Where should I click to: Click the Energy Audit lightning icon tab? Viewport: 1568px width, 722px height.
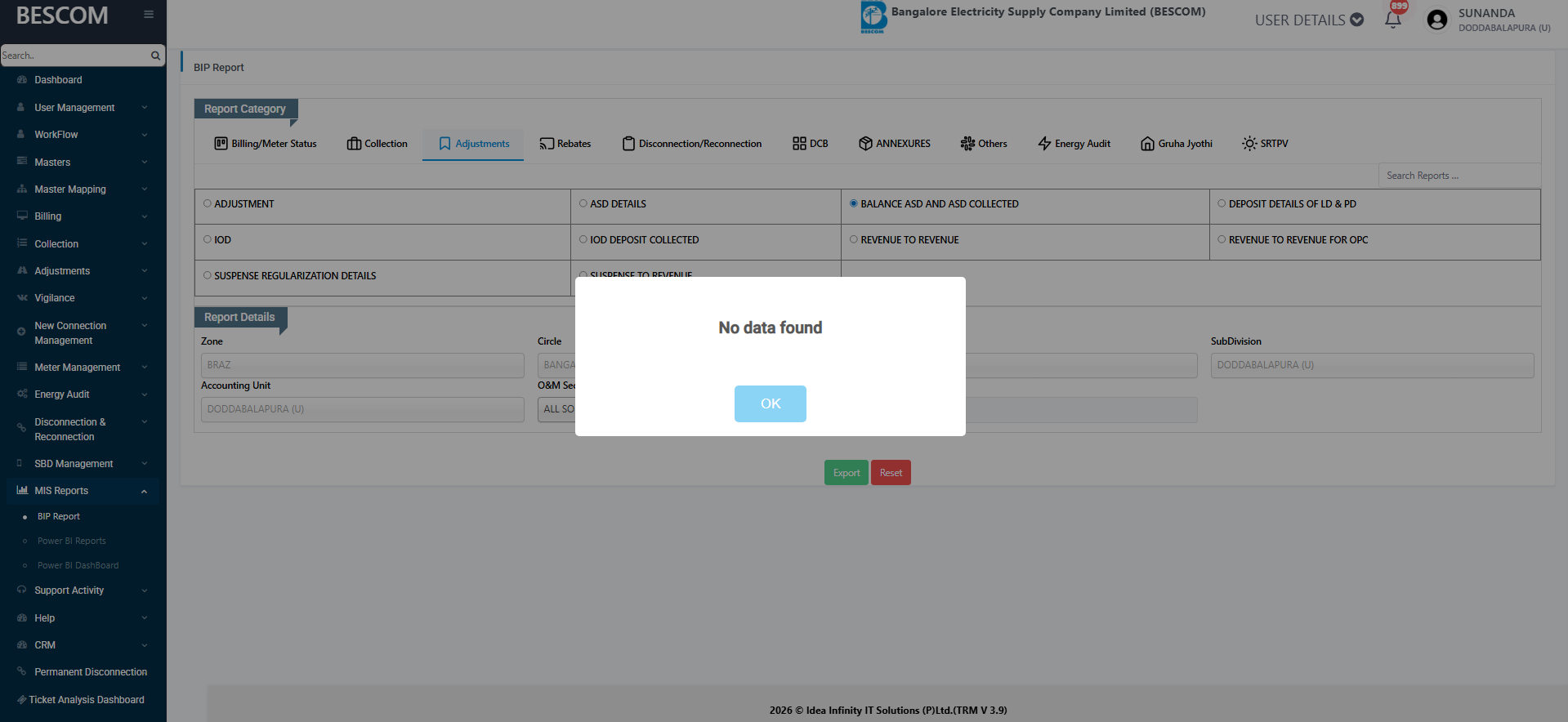tap(1044, 143)
